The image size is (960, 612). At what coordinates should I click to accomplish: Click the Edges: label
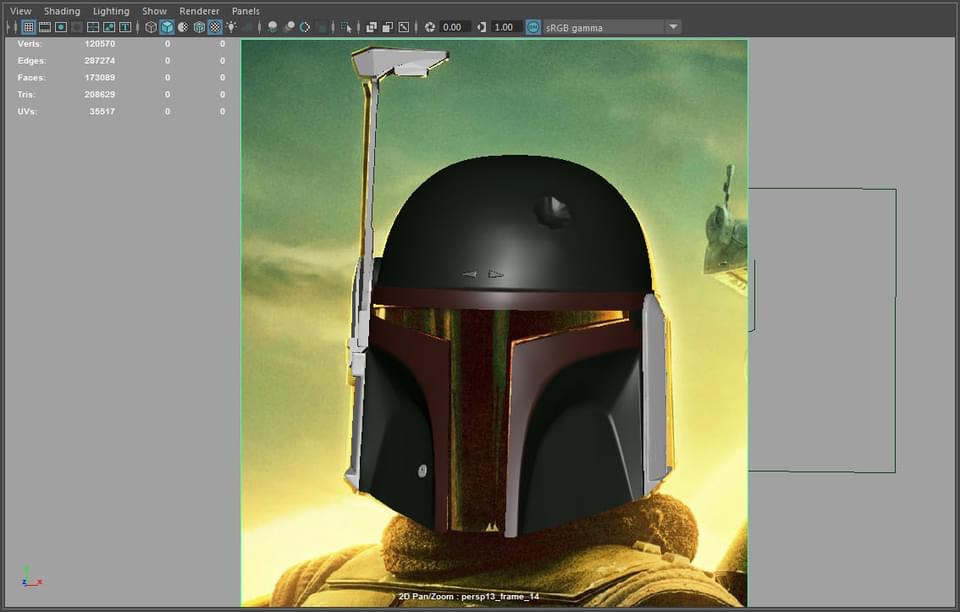tap(31, 61)
